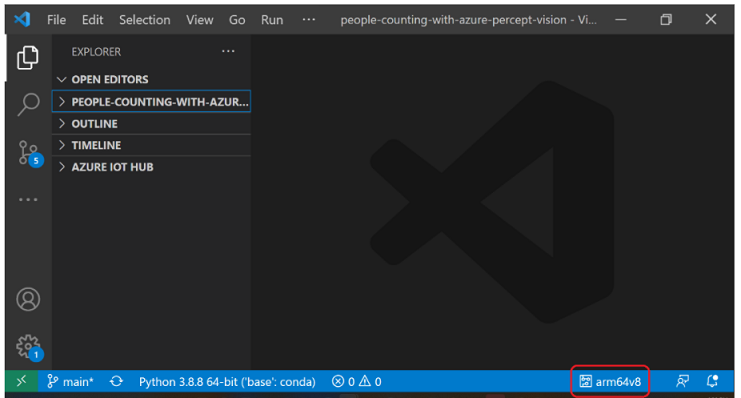Expand the Timeline section
741x398 pixels.
(x=151, y=145)
